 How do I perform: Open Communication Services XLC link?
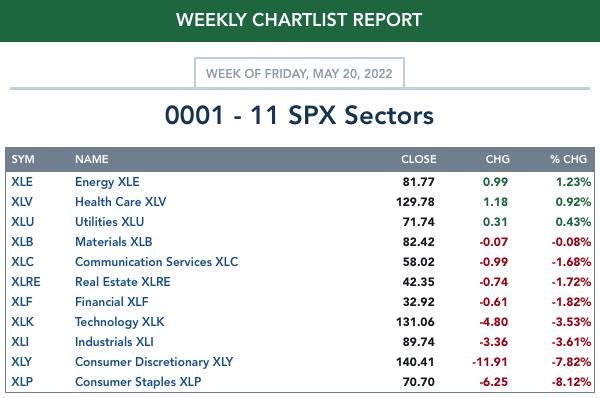157,261
